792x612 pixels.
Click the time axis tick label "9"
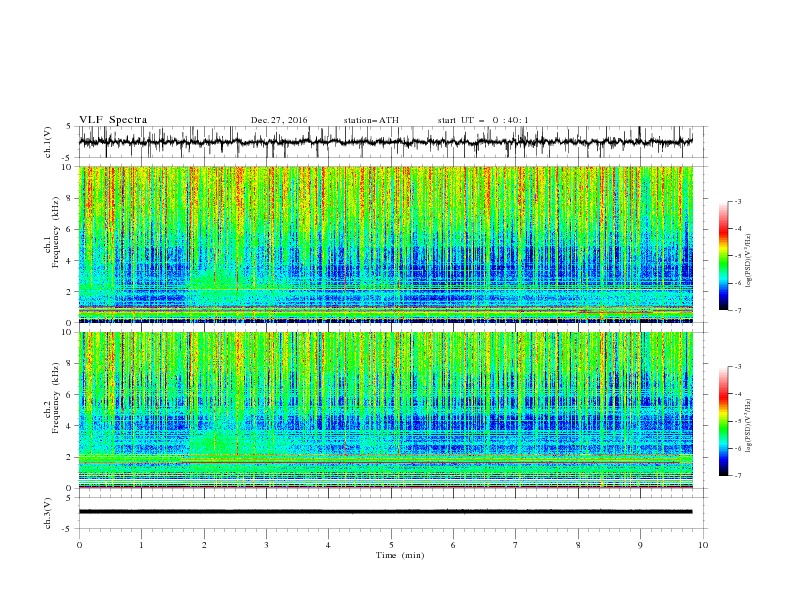640,545
